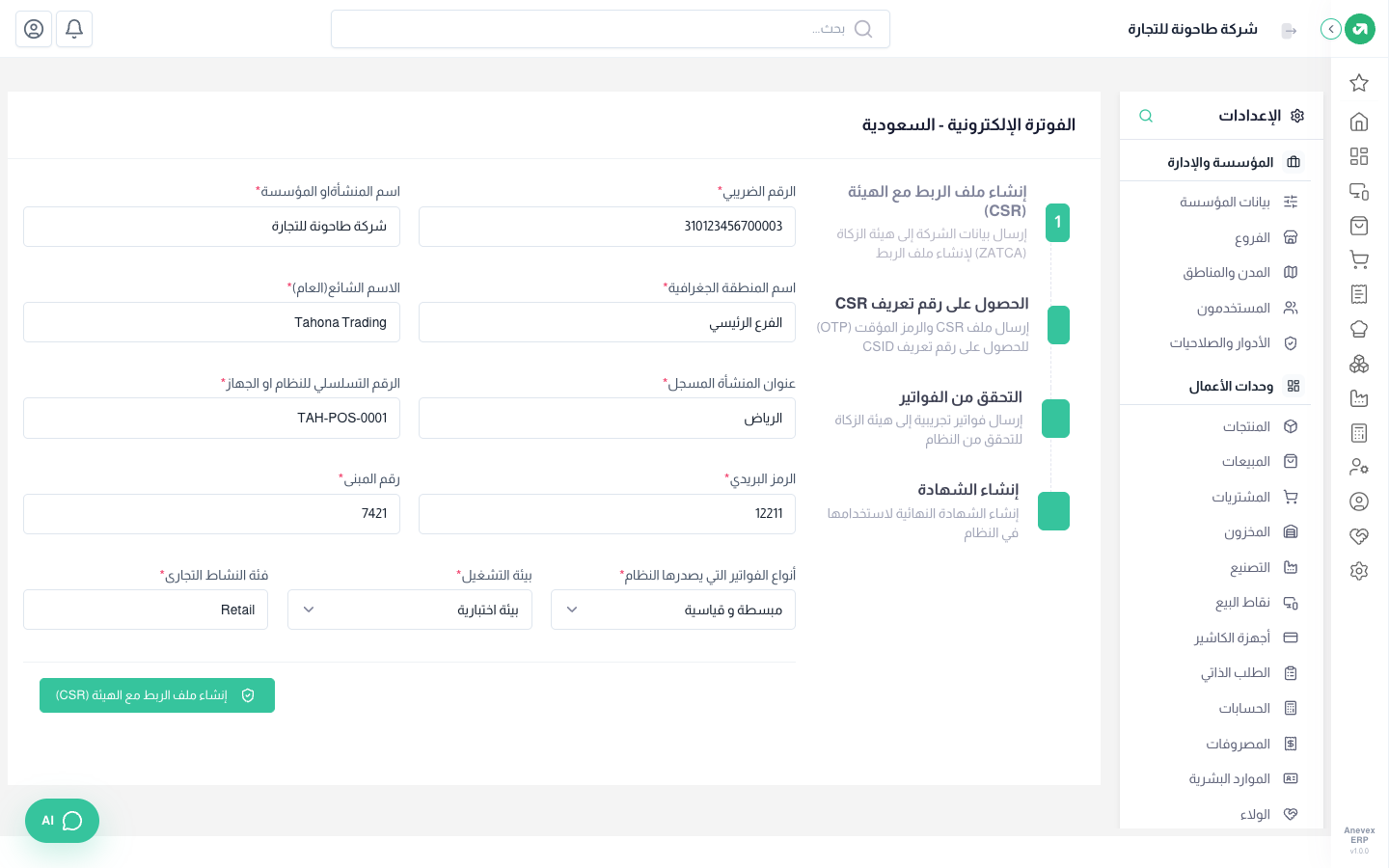Open user-gear icon in right rail

1359,467
